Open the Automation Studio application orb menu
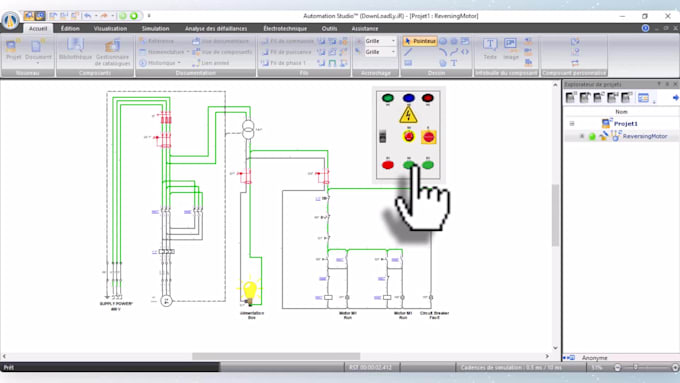This screenshot has height=383, width=680. [10, 20]
